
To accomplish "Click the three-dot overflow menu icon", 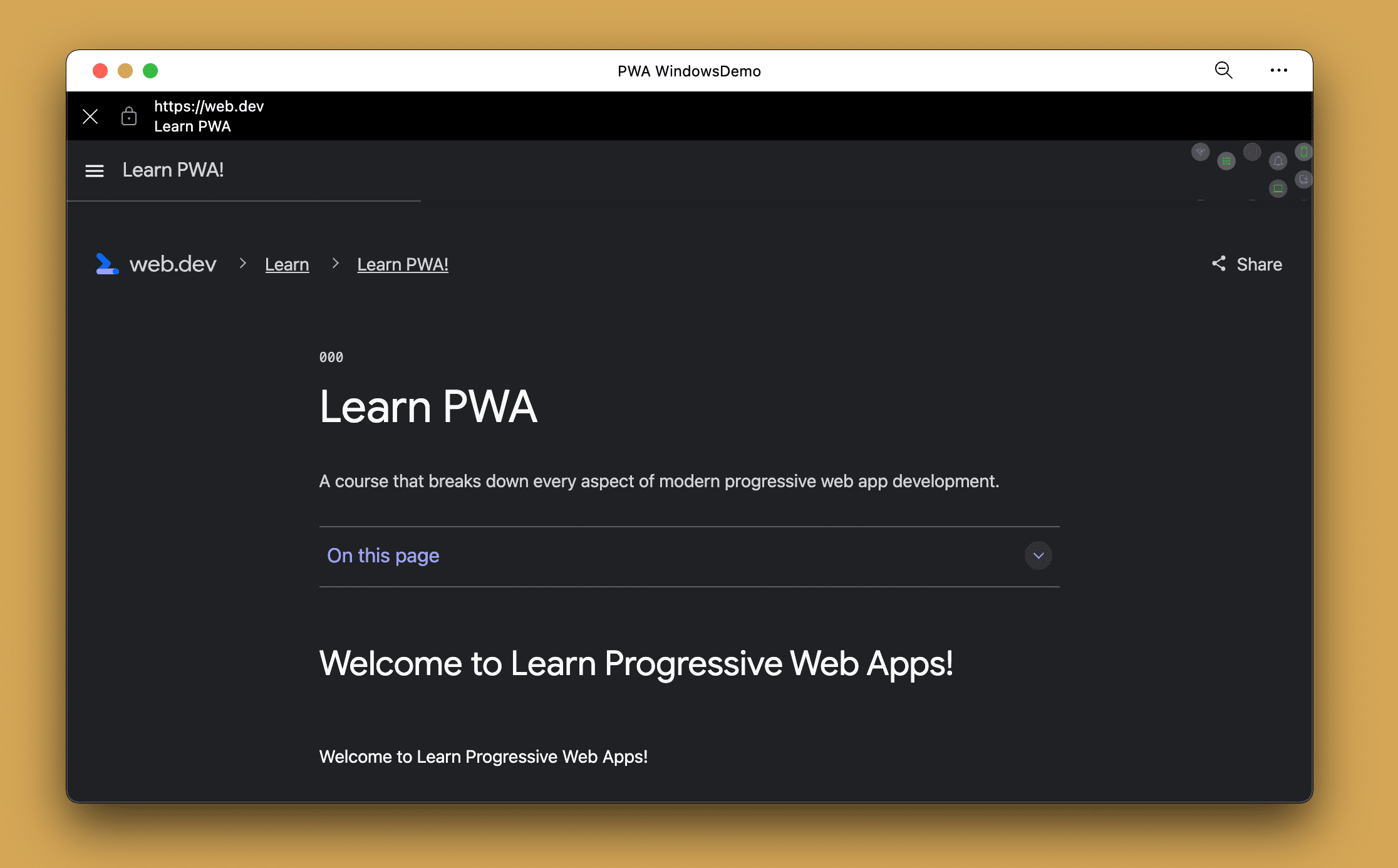I will (x=1279, y=70).
